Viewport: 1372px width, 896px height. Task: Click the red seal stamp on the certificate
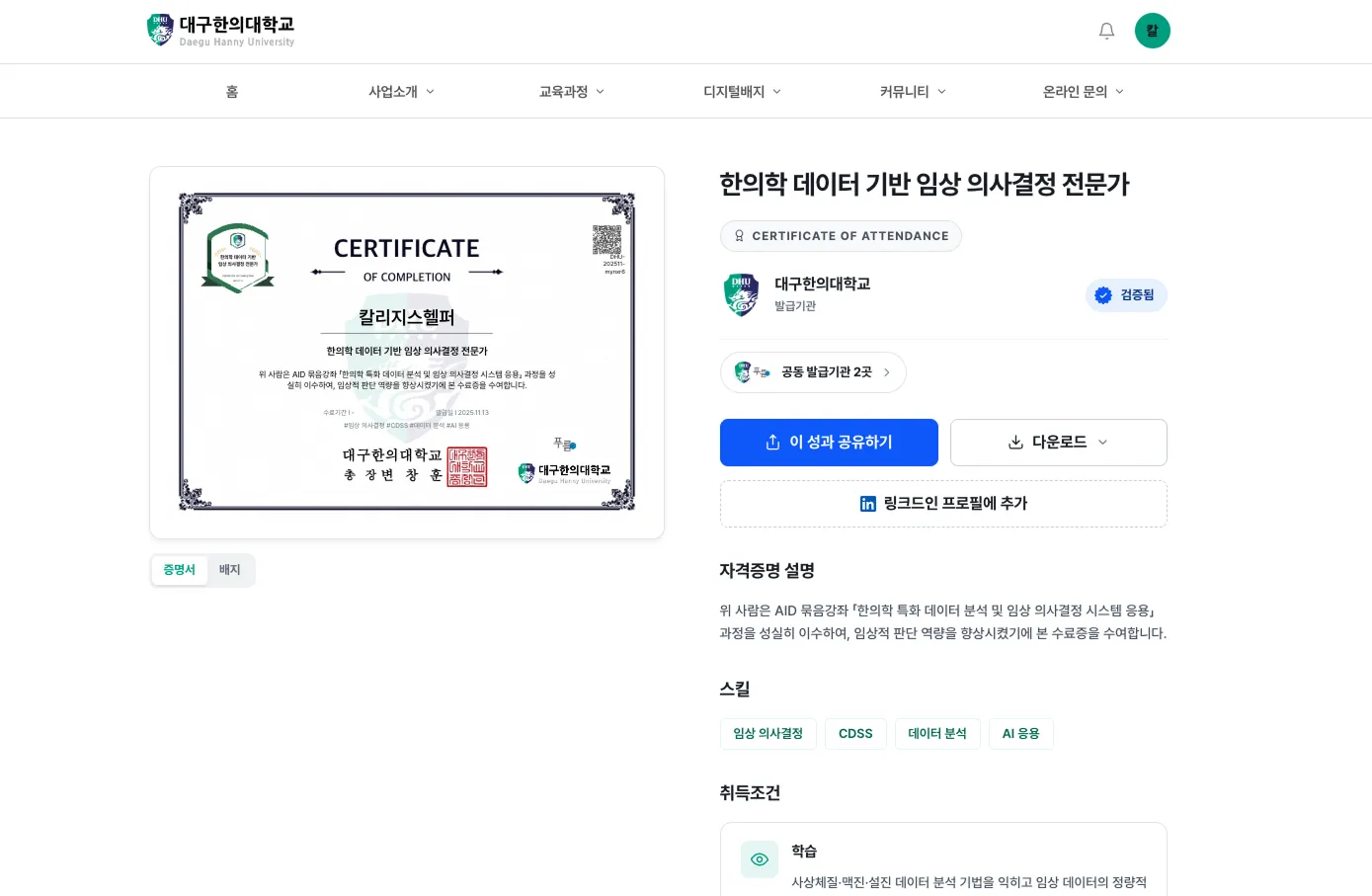[467, 466]
